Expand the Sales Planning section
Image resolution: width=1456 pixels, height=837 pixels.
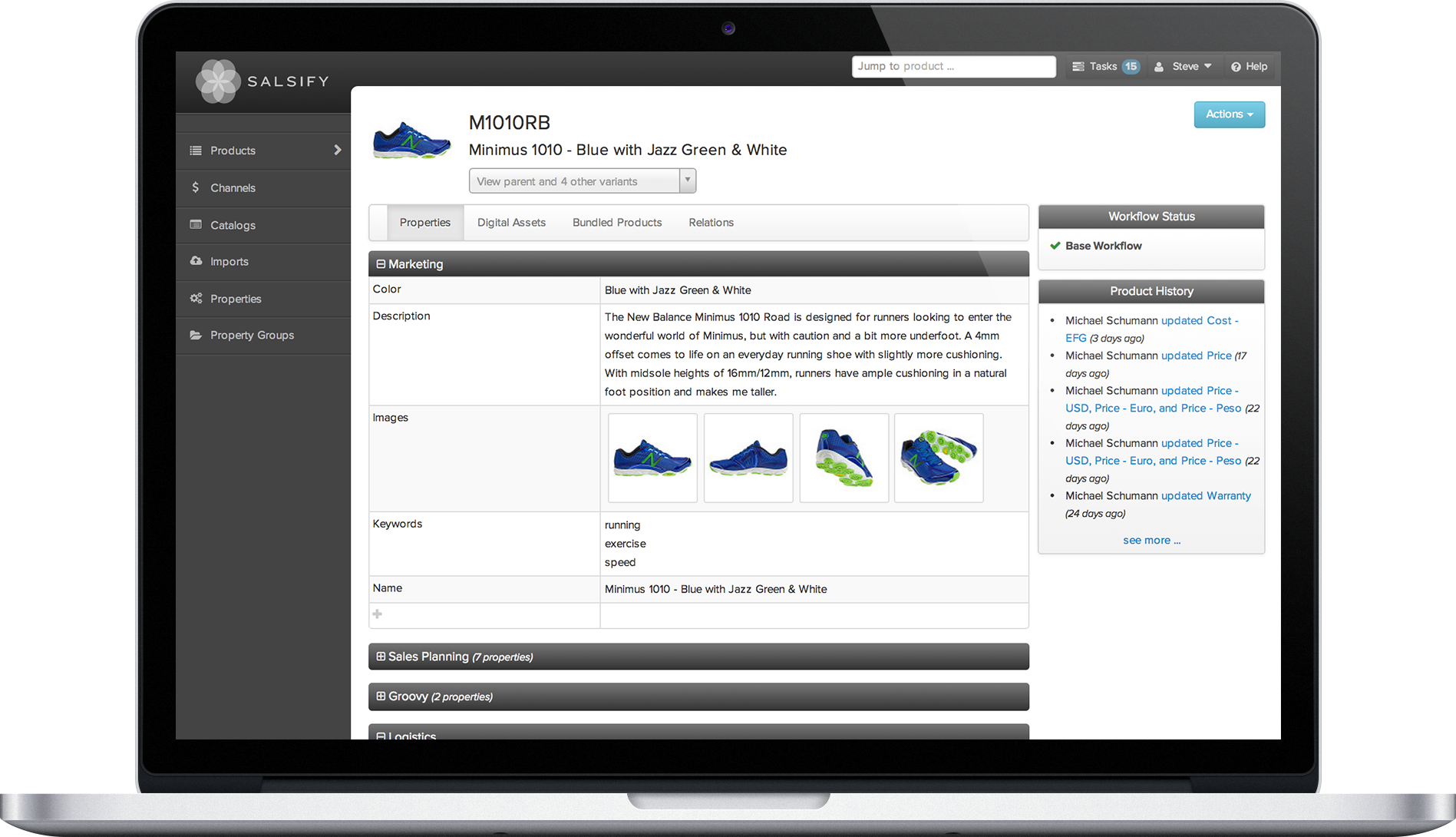(x=381, y=657)
